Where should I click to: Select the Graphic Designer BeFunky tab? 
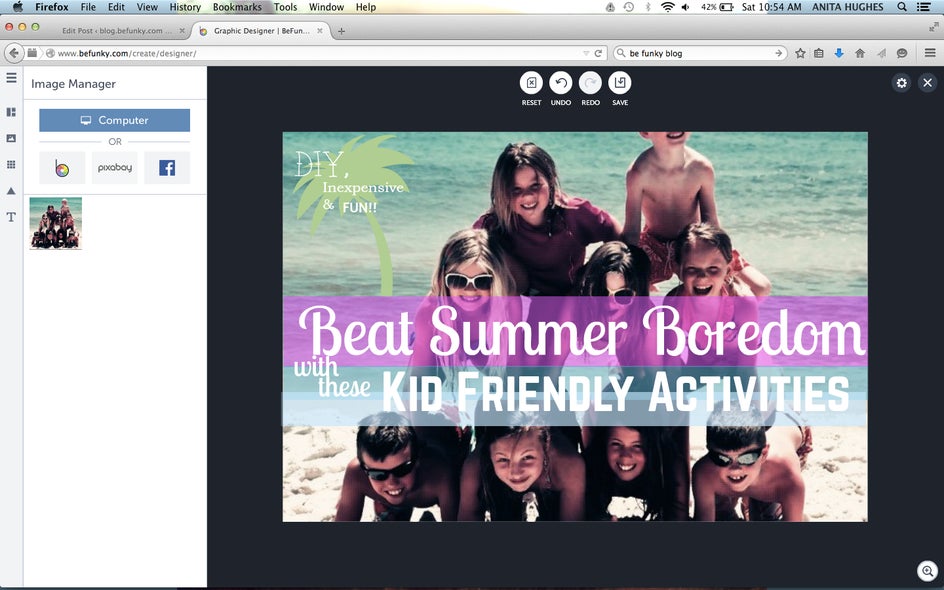261,31
